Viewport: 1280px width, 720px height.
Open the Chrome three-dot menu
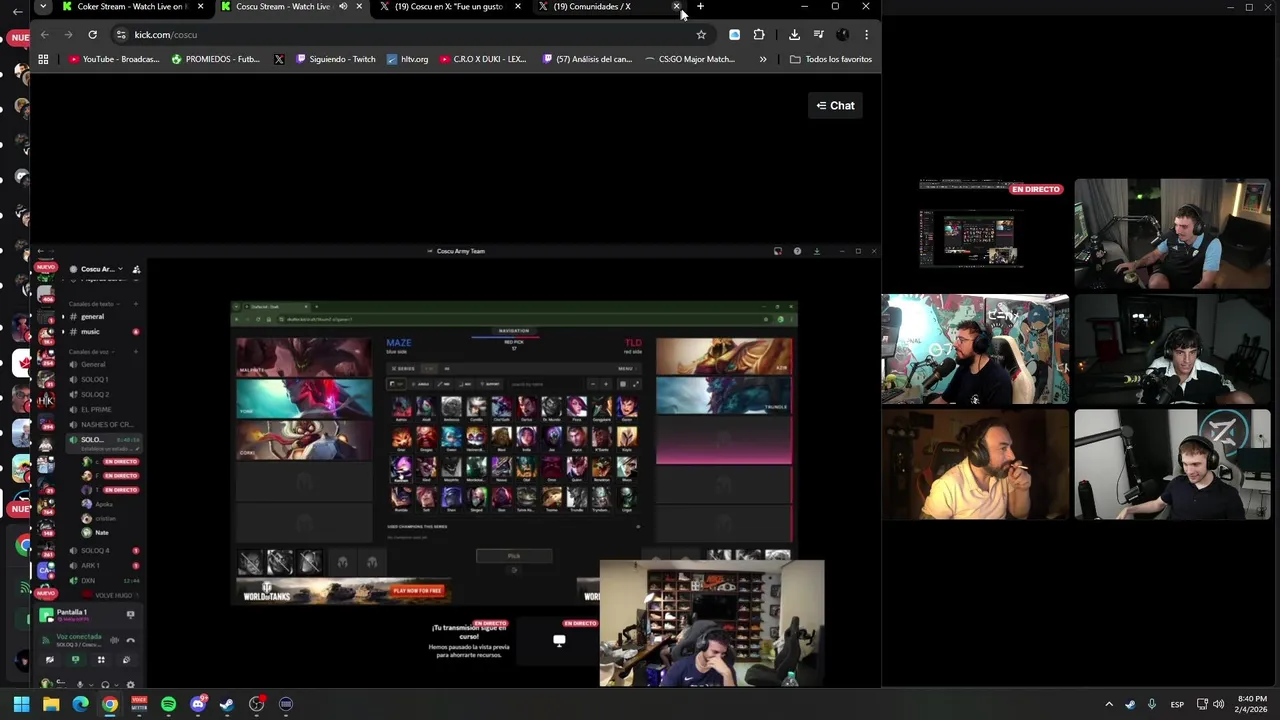click(866, 35)
